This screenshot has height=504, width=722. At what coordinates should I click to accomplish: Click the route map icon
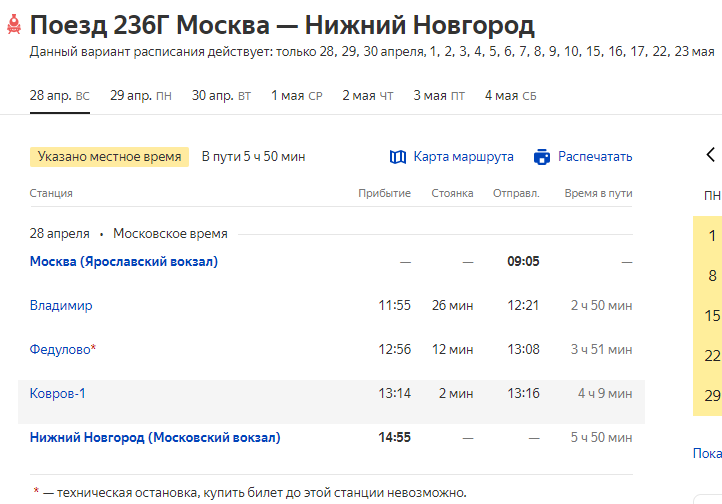(x=398, y=157)
